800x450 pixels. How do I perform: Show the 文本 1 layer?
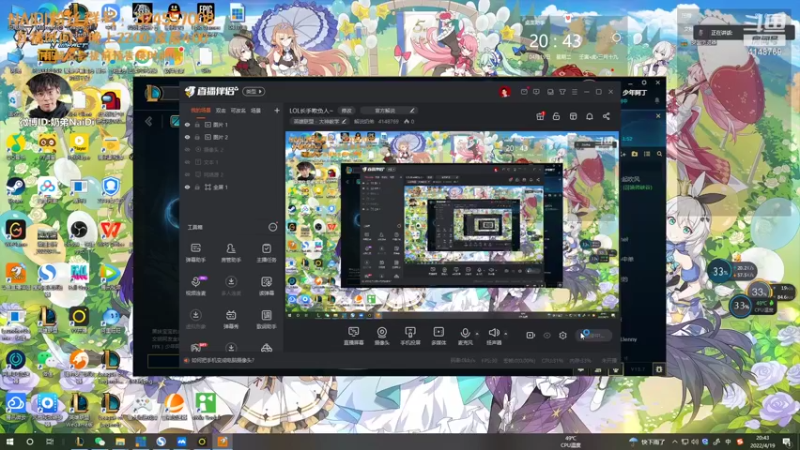[x=187, y=162]
